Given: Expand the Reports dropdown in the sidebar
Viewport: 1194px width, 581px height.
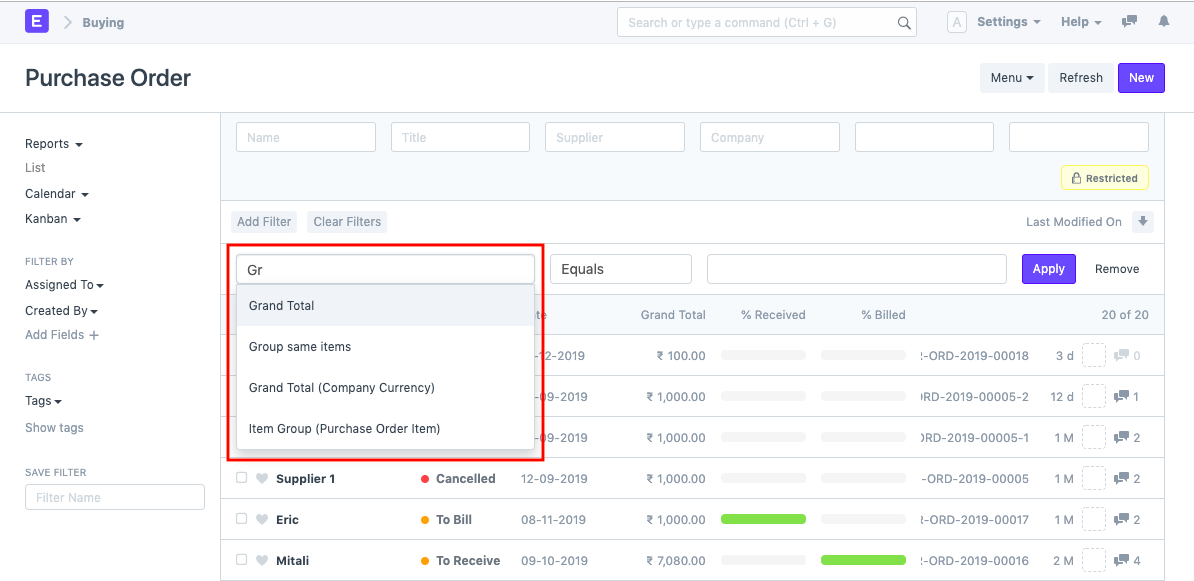Looking at the screenshot, I should (x=53, y=143).
